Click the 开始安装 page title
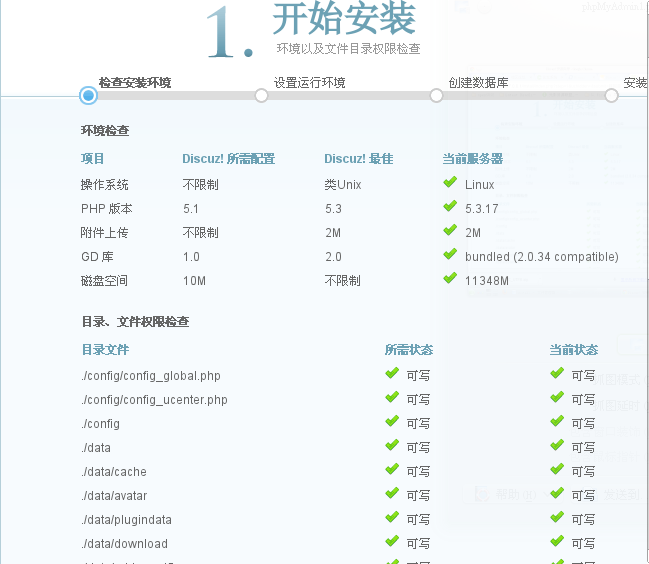This screenshot has height=564, width=649. point(344,18)
